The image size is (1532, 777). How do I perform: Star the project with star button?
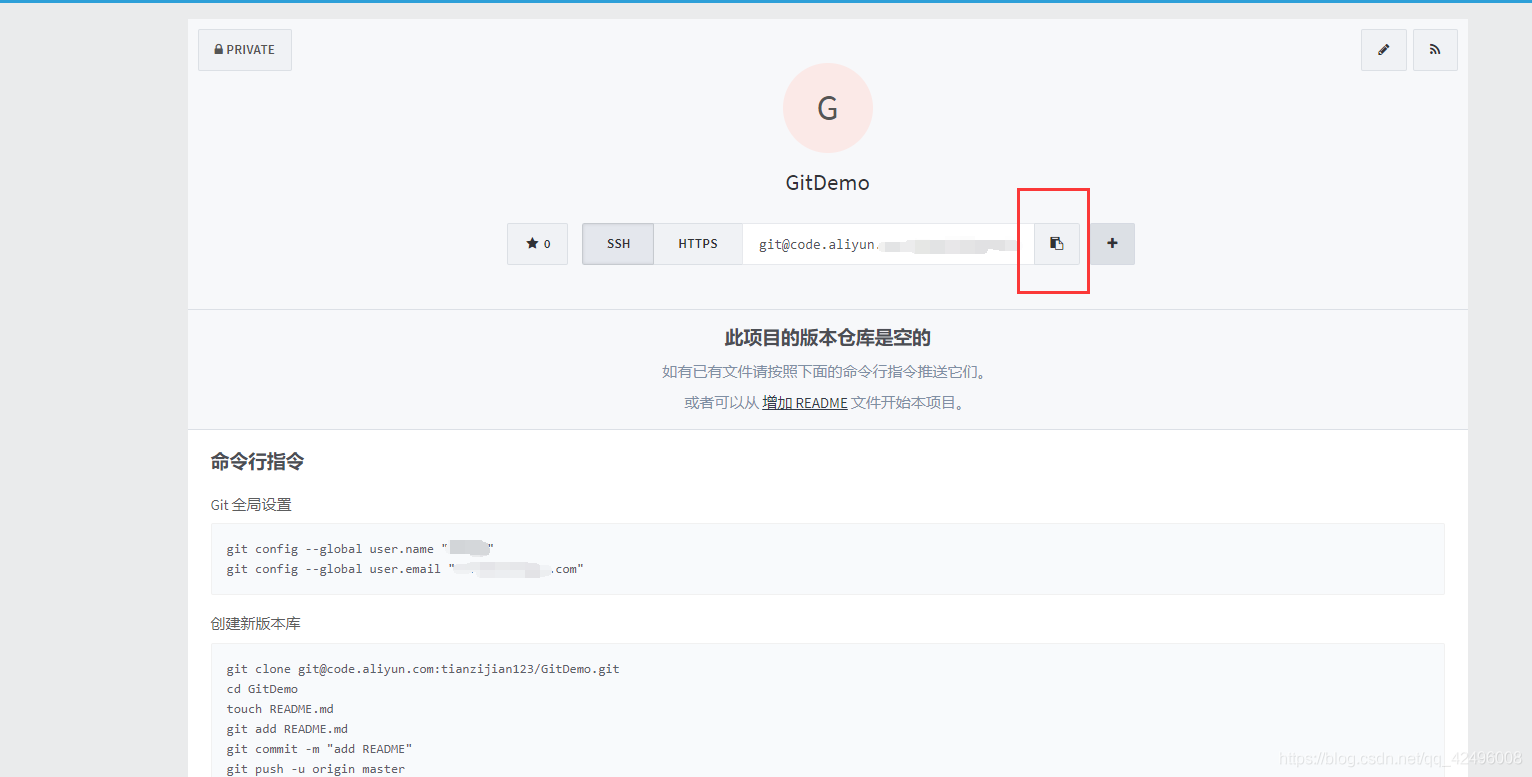click(538, 244)
